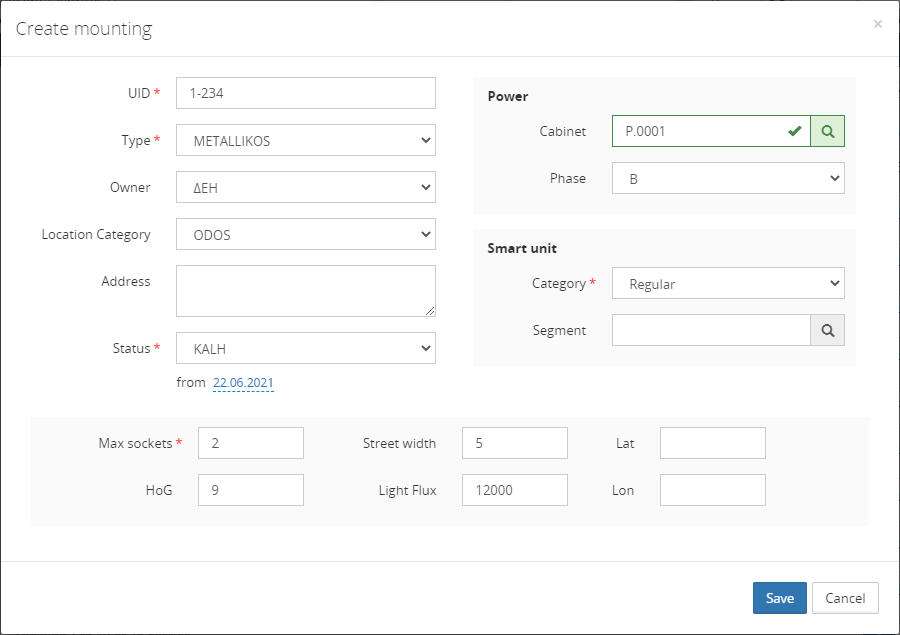Expand the Status dropdown showing KALH

[x=305, y=349]
